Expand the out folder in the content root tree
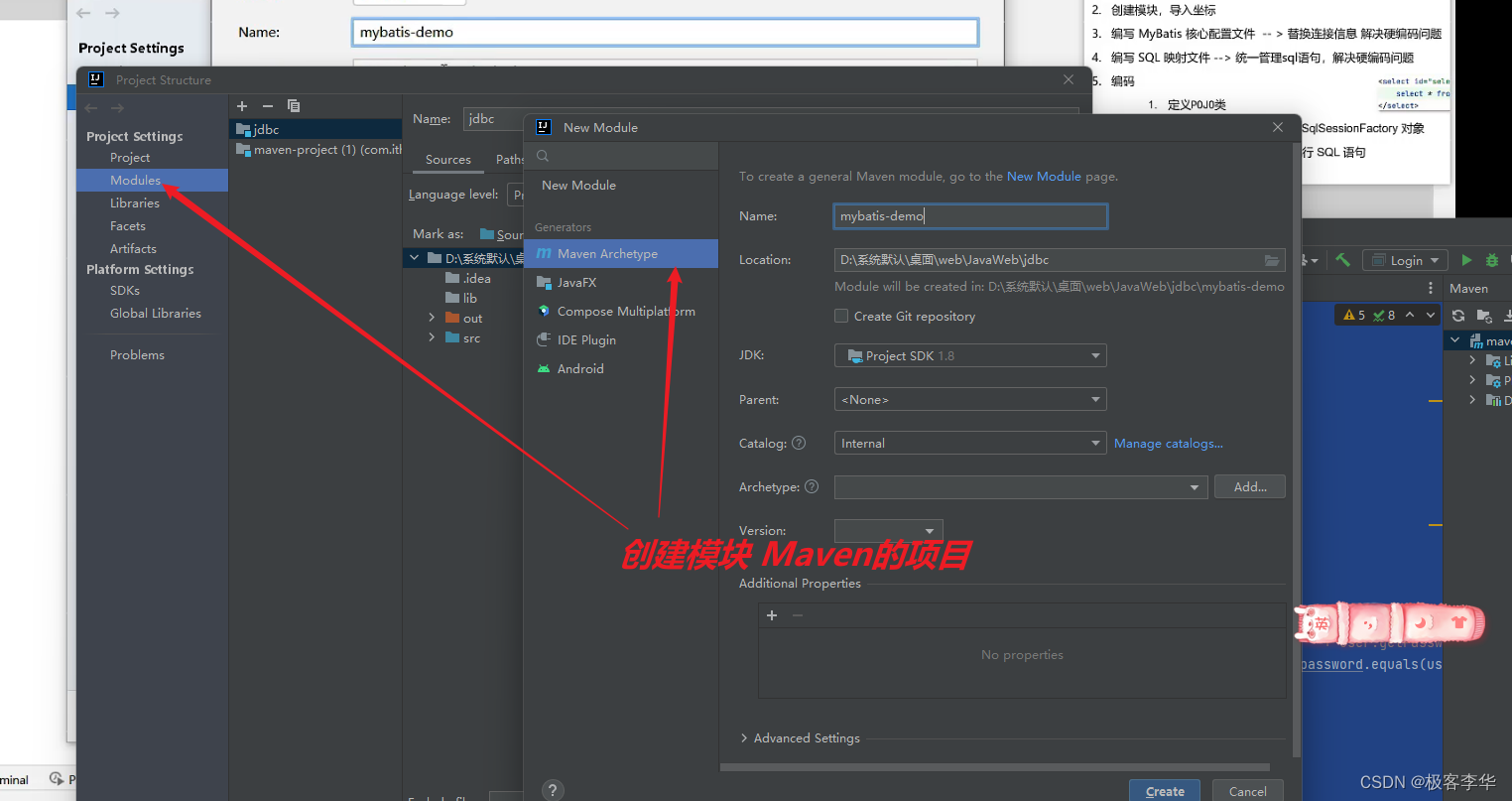 432,318
